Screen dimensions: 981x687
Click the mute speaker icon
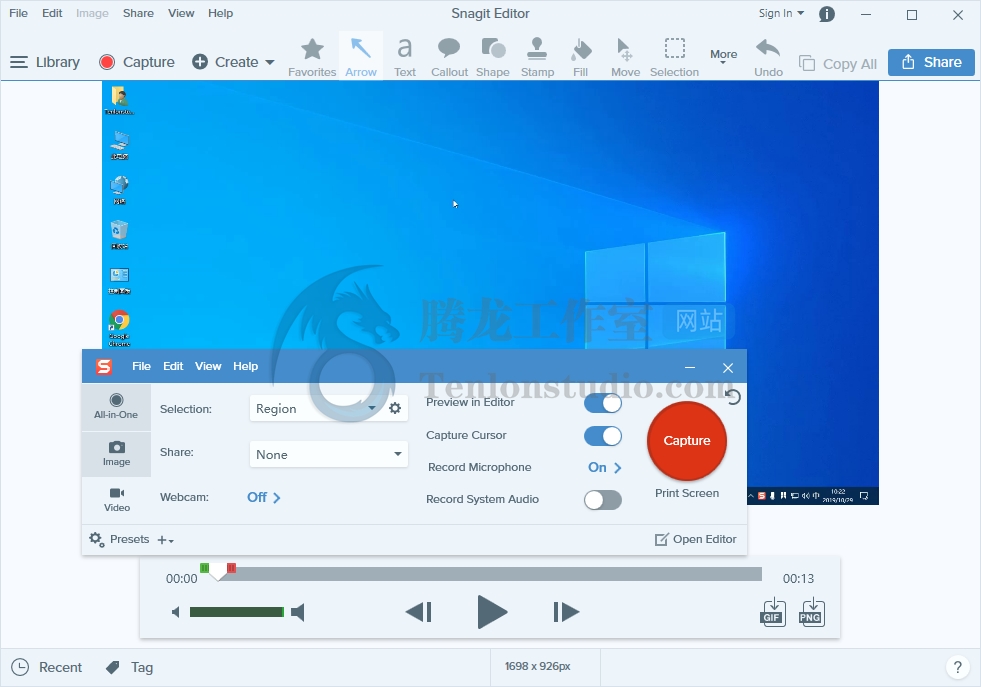[x=176, y=612]
